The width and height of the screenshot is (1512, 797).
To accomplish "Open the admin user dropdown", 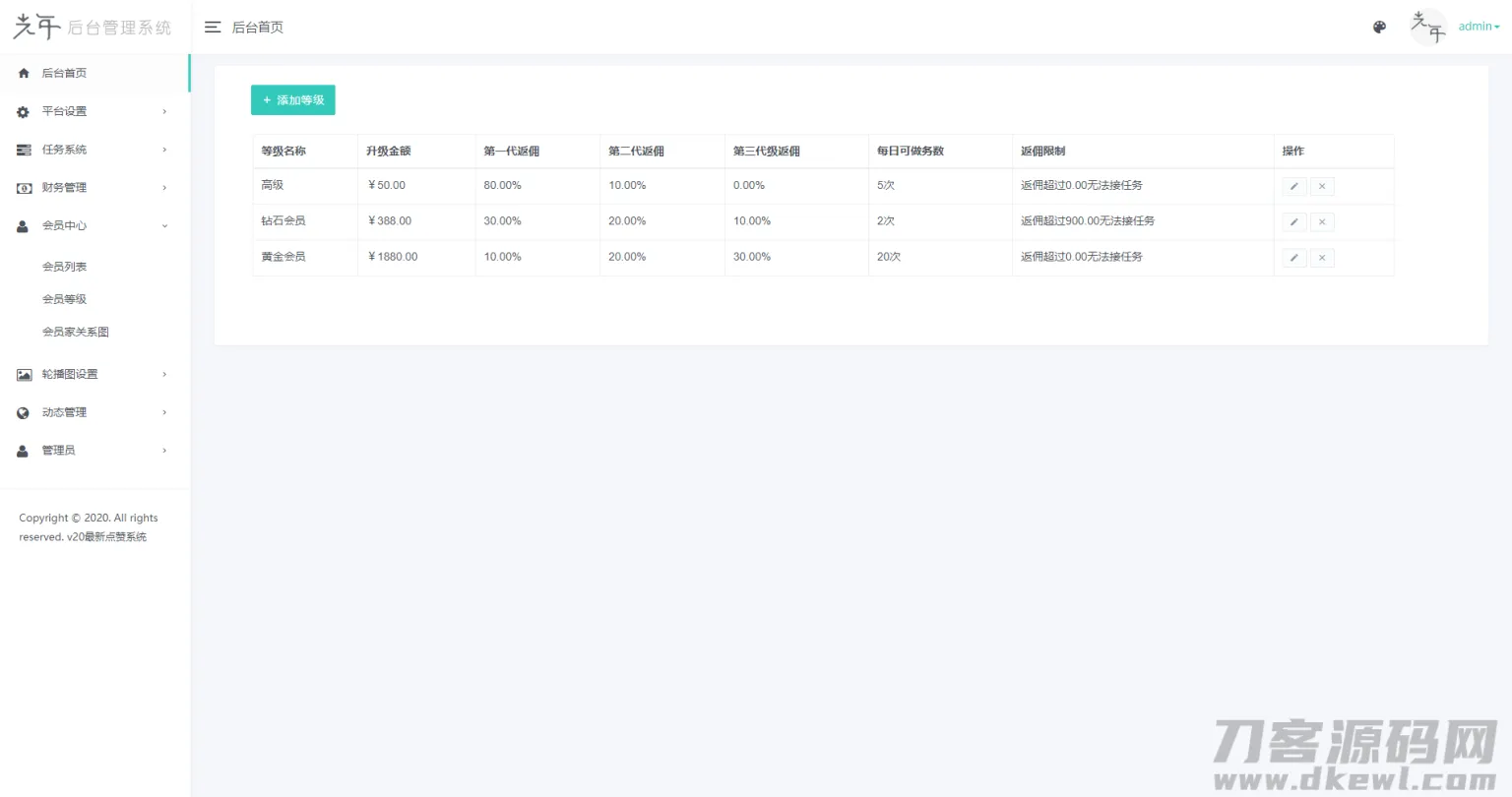I will tap(1480, 27).
